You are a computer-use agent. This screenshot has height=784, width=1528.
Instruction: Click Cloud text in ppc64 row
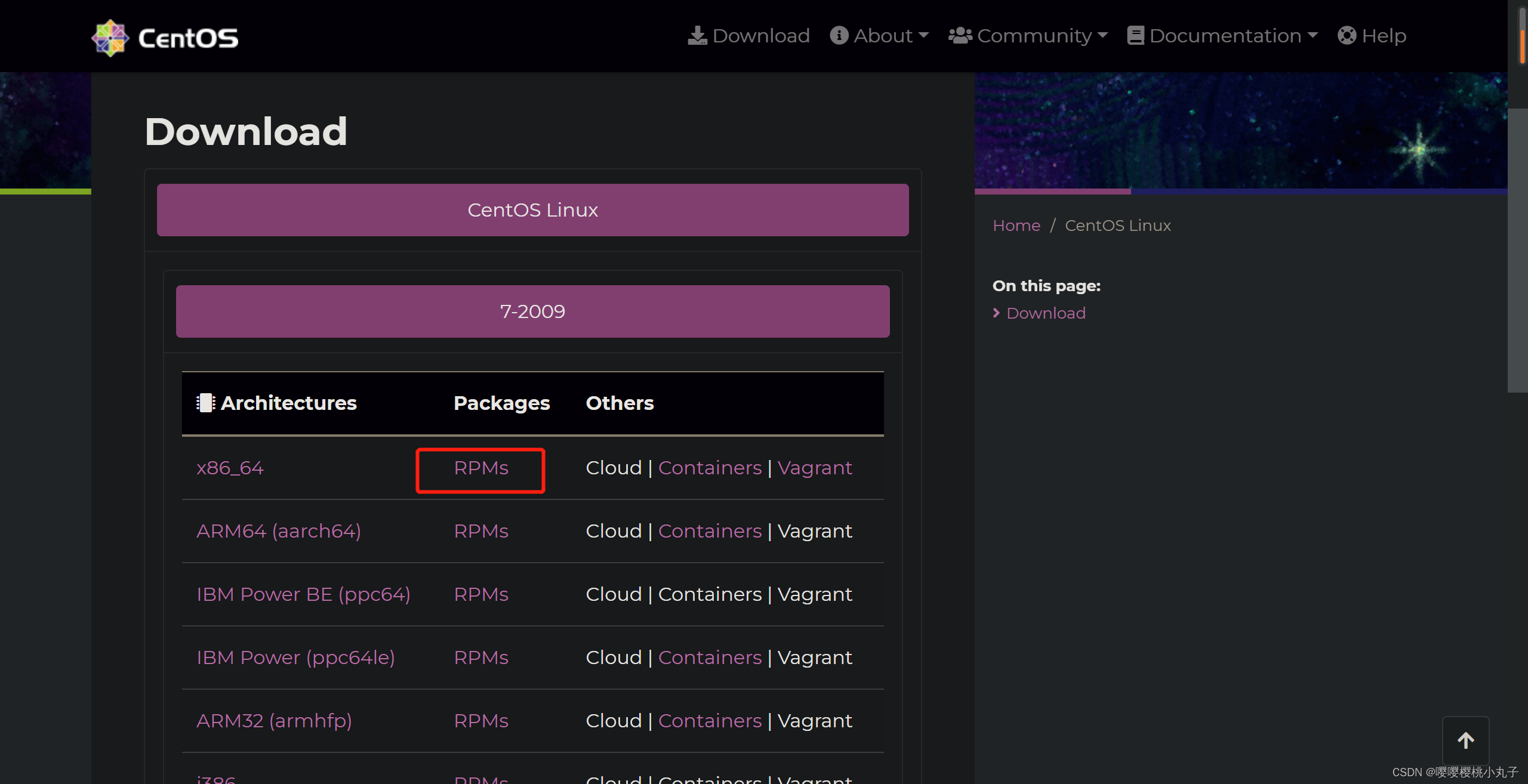pyautogui.click(x=614, y=594)
